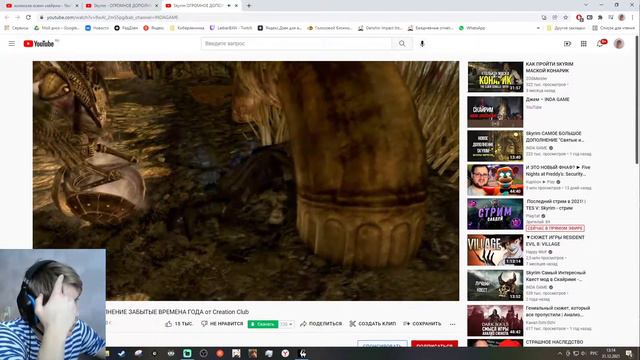Open a new browser tab with plus
Screen dimensions: 640x360
pos(249,6)
